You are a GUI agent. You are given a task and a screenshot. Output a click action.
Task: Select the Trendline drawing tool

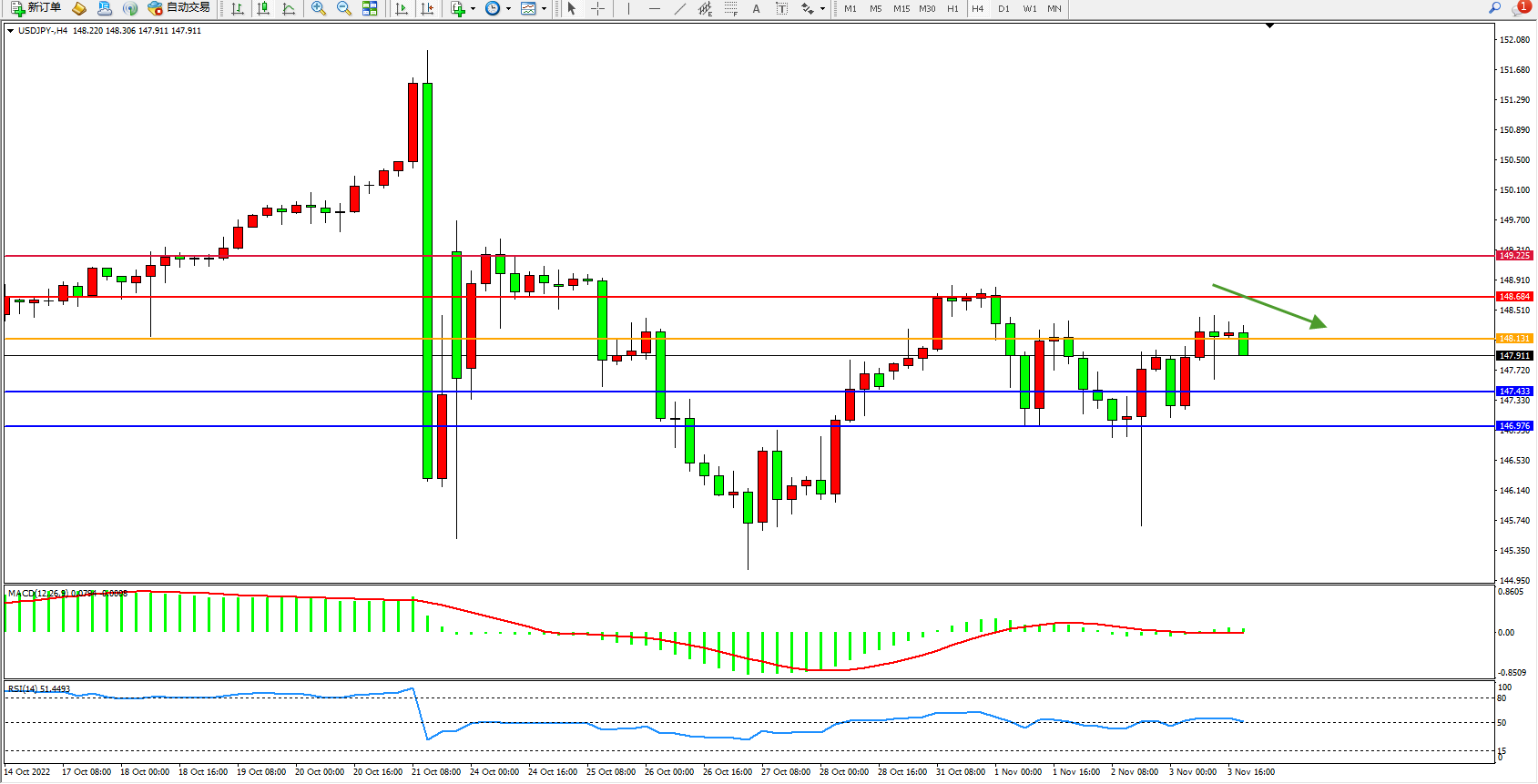[679, 8]
